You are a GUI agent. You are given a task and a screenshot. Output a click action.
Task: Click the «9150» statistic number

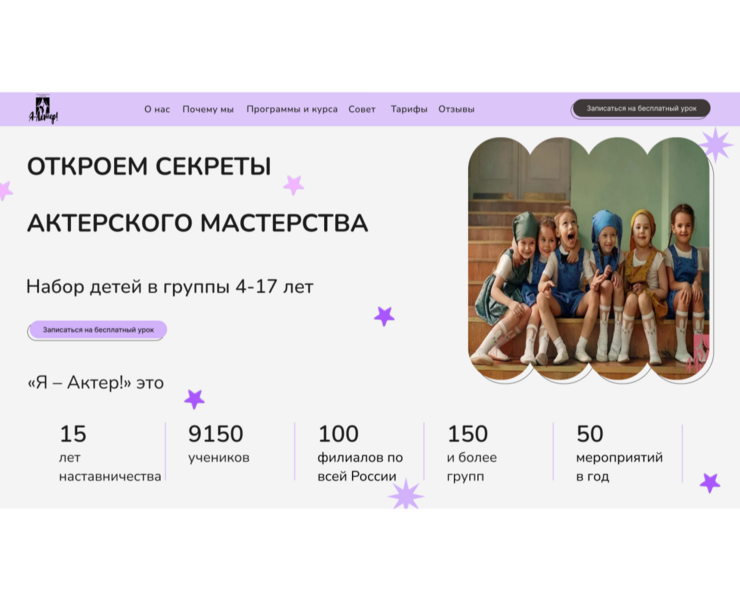point(216,433)
